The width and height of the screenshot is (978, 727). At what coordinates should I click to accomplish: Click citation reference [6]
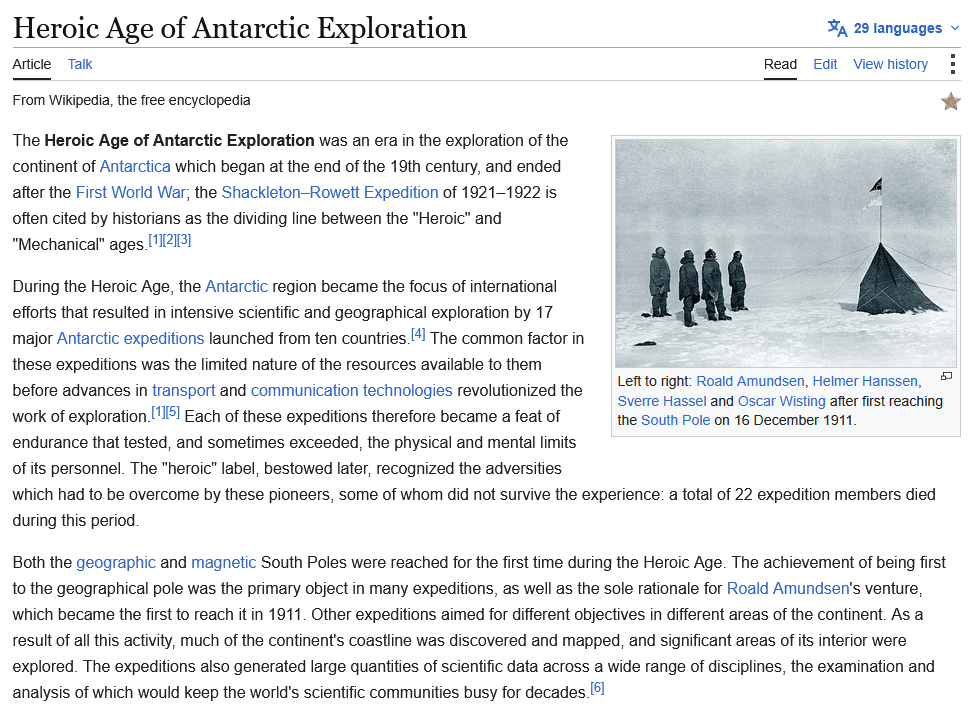(598, 688)
